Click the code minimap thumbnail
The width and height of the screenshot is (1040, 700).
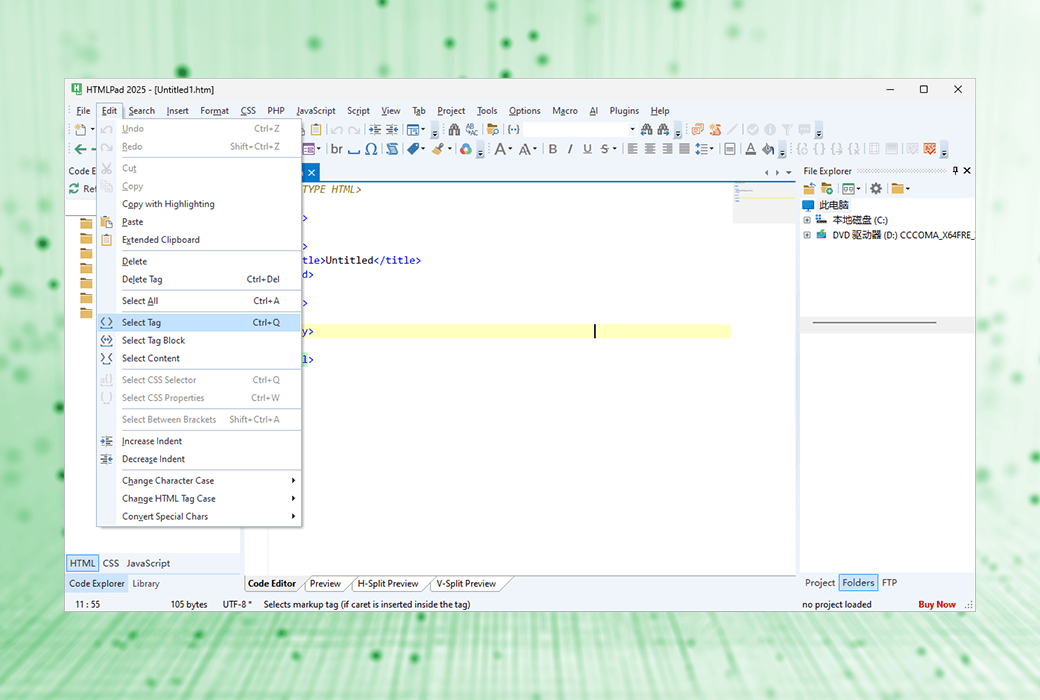click(764, 202)
